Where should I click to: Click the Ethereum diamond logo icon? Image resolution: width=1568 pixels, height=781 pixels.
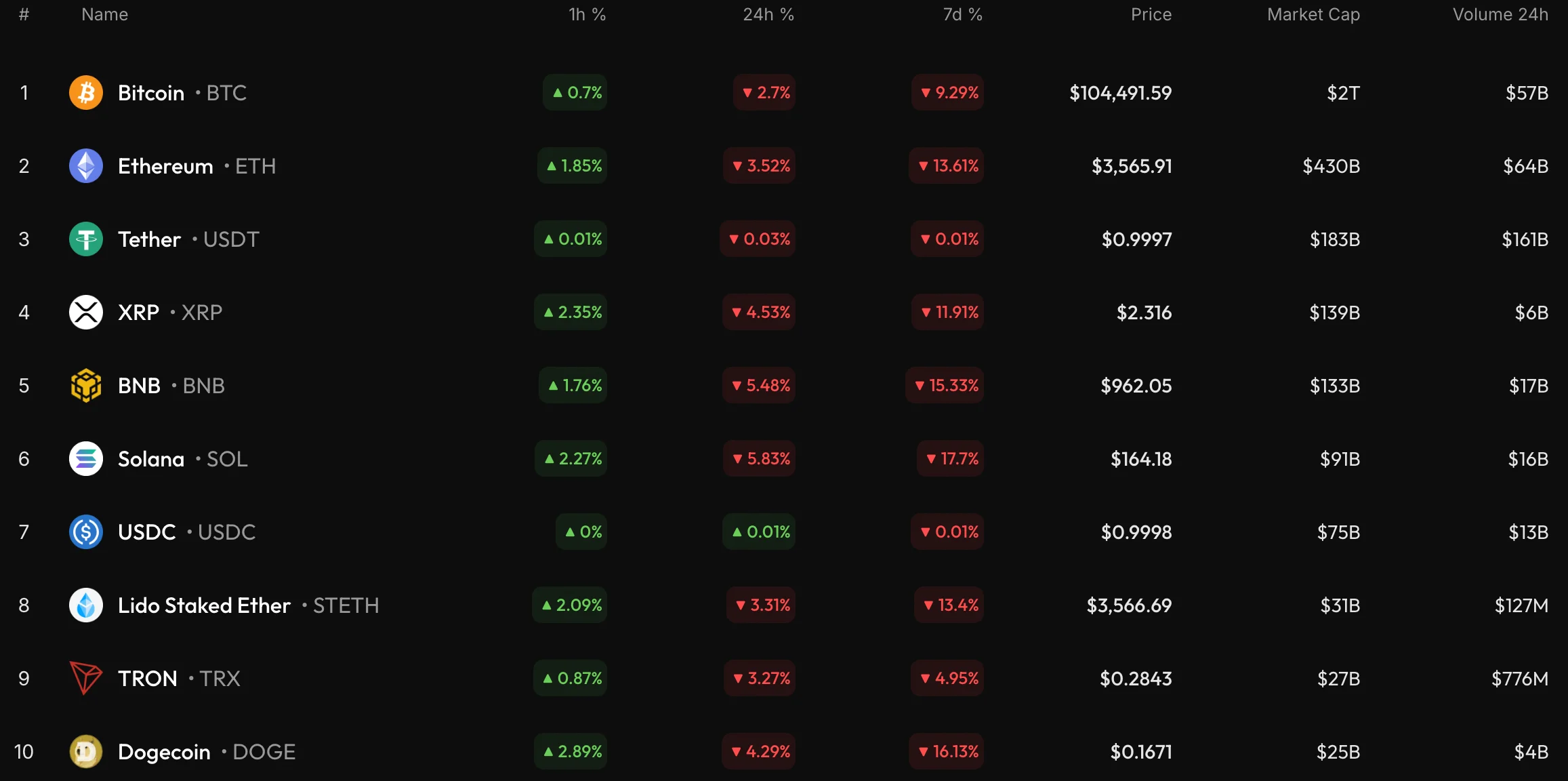click(86, 166)
